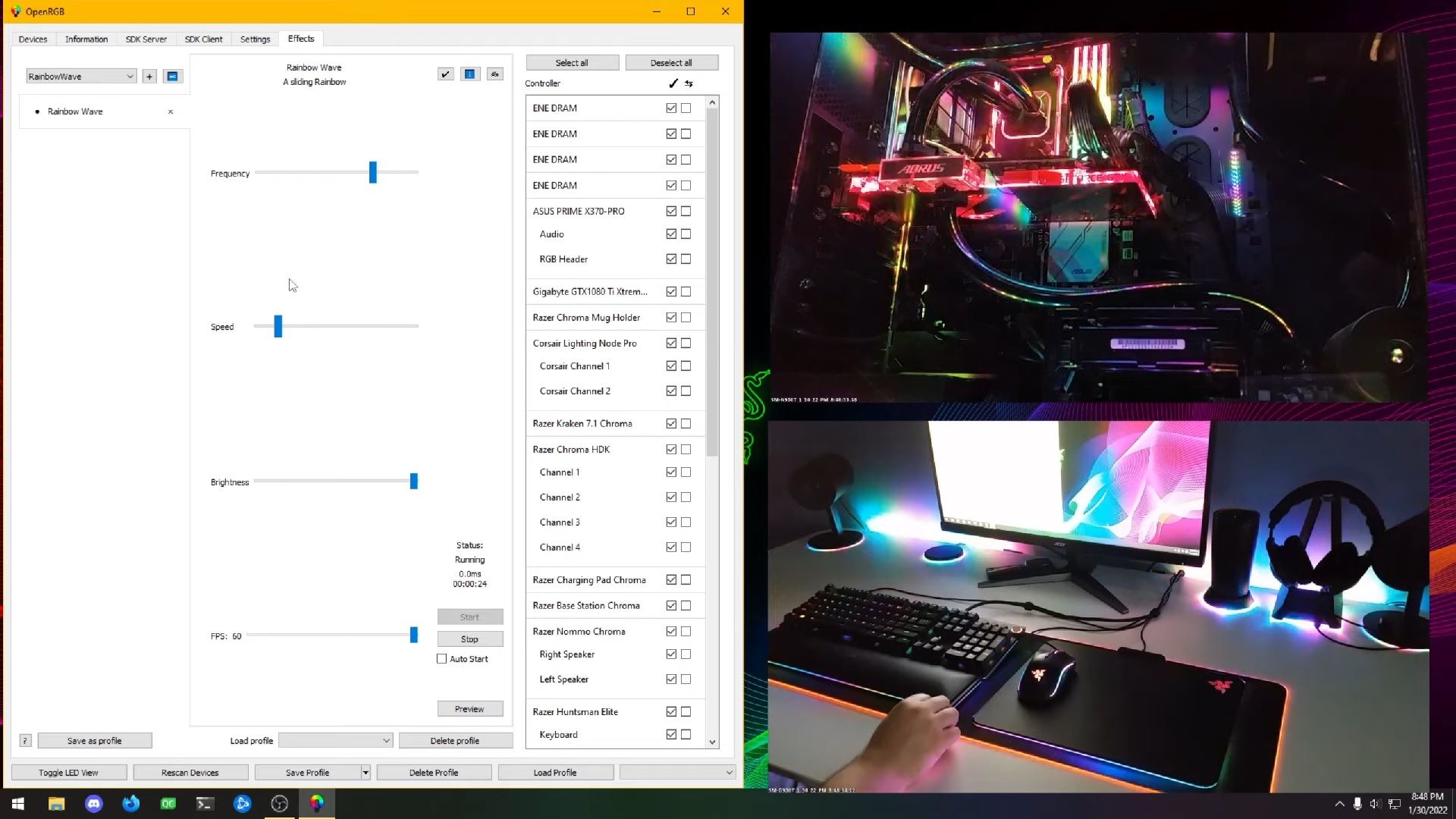Add the selected effect with the plus button
The height and width of the screenshot is (819, 1456).
click(149, 76)
